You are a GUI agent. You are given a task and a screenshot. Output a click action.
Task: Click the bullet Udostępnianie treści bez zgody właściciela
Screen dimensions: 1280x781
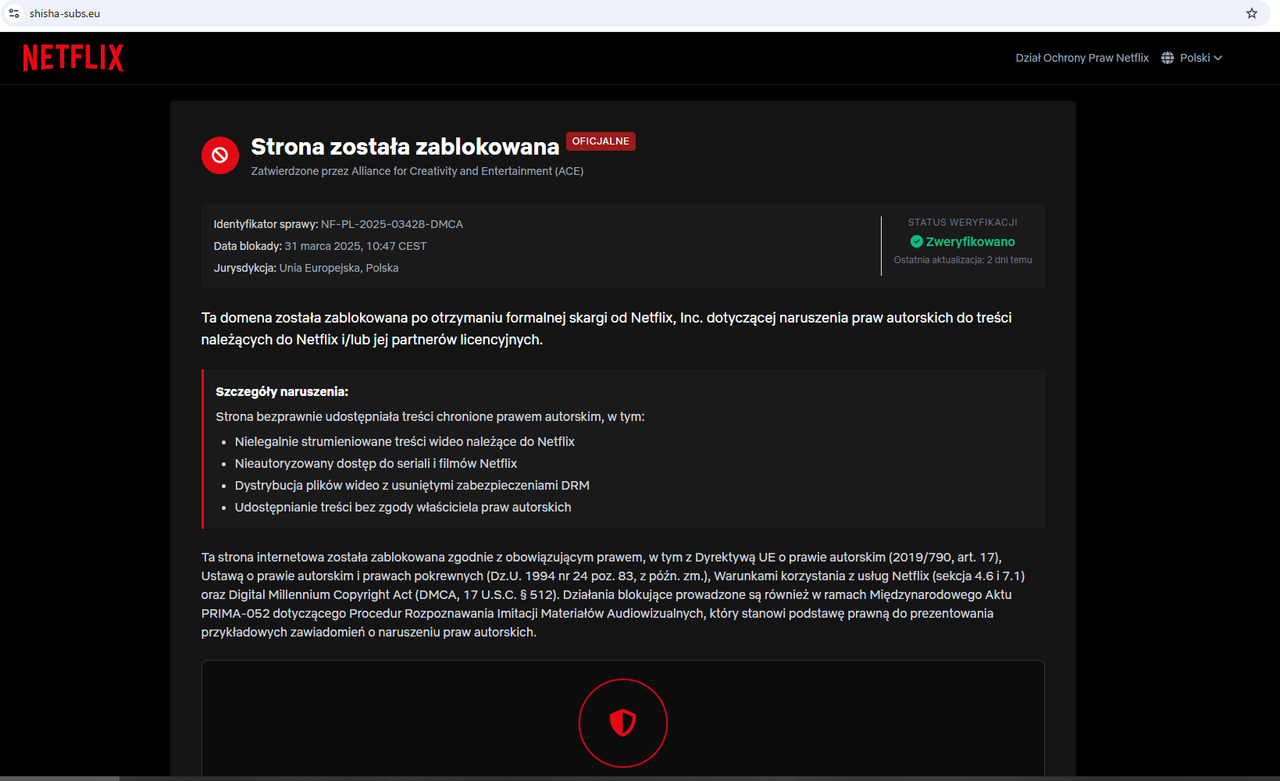(x=403, y=507)
